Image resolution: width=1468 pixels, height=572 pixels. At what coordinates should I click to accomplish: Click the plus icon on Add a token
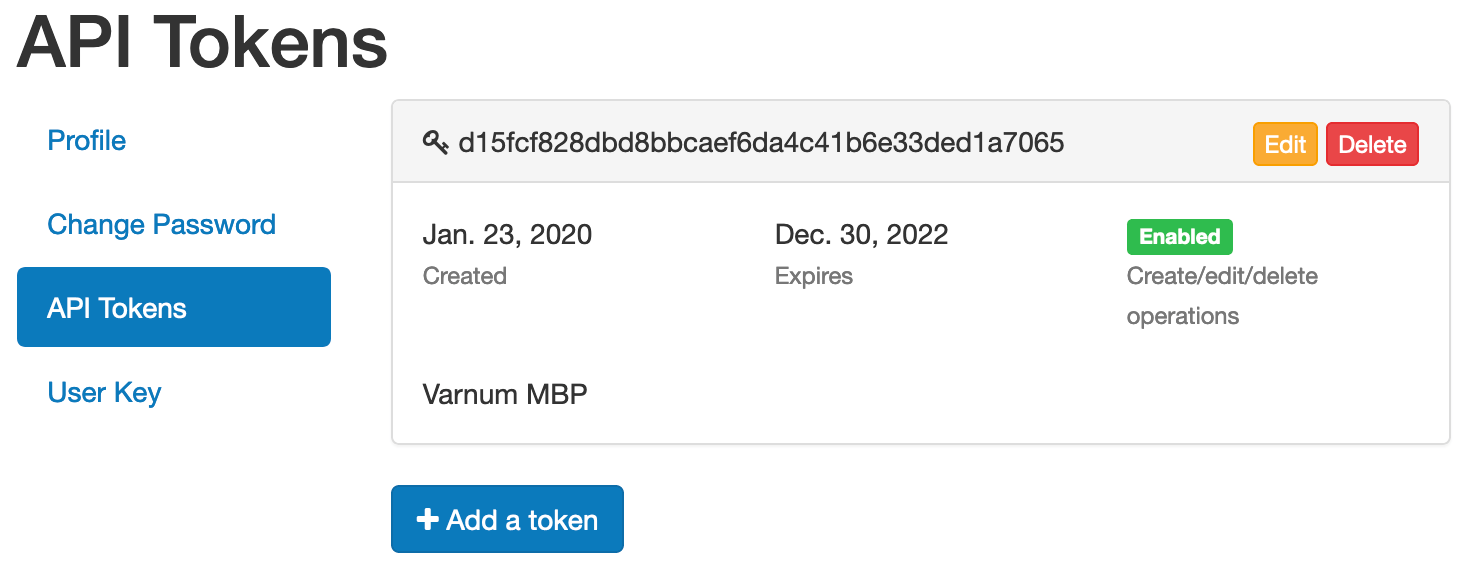point(427,520)
